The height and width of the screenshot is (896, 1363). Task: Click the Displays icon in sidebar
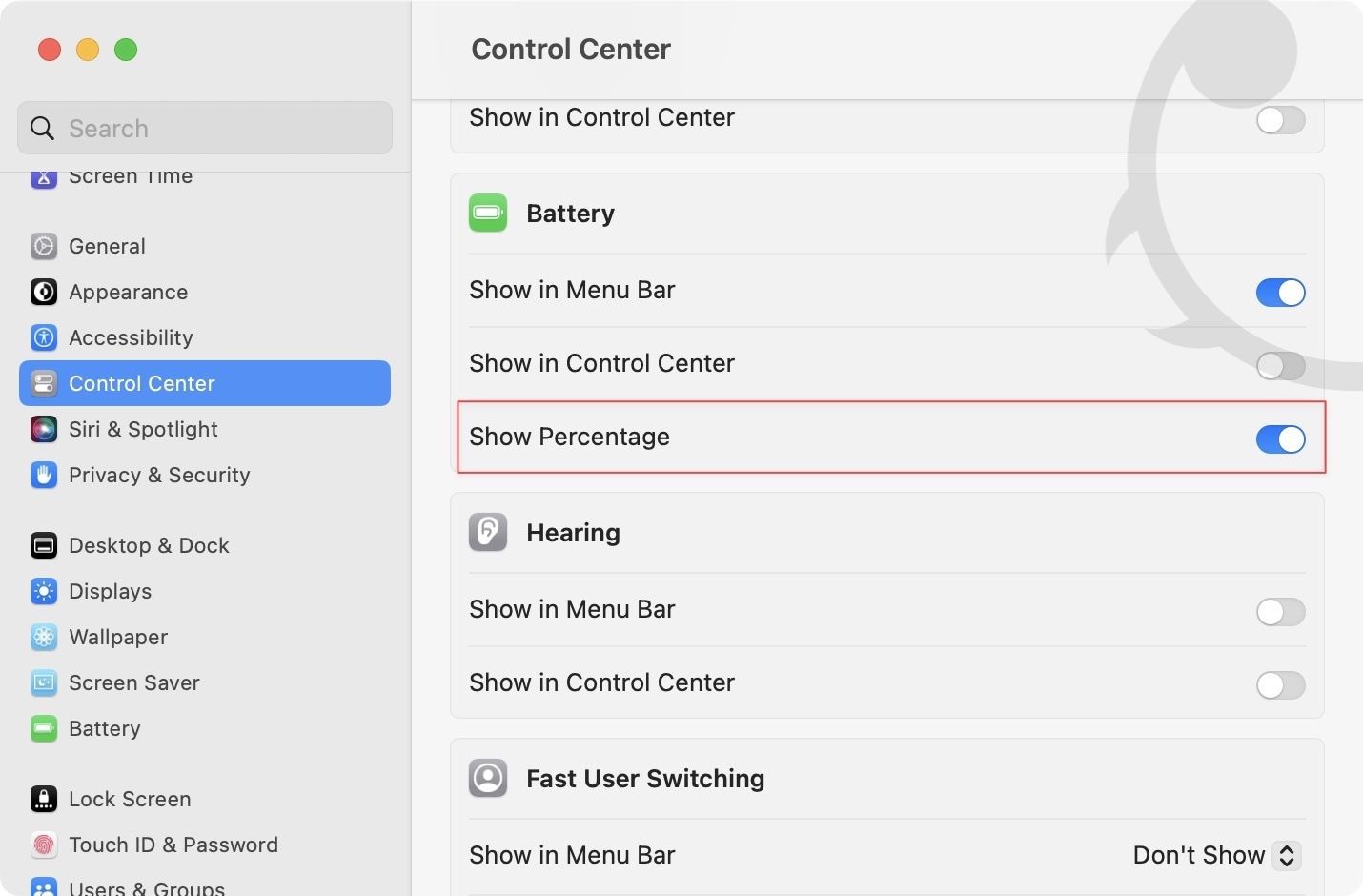point(44,591)
